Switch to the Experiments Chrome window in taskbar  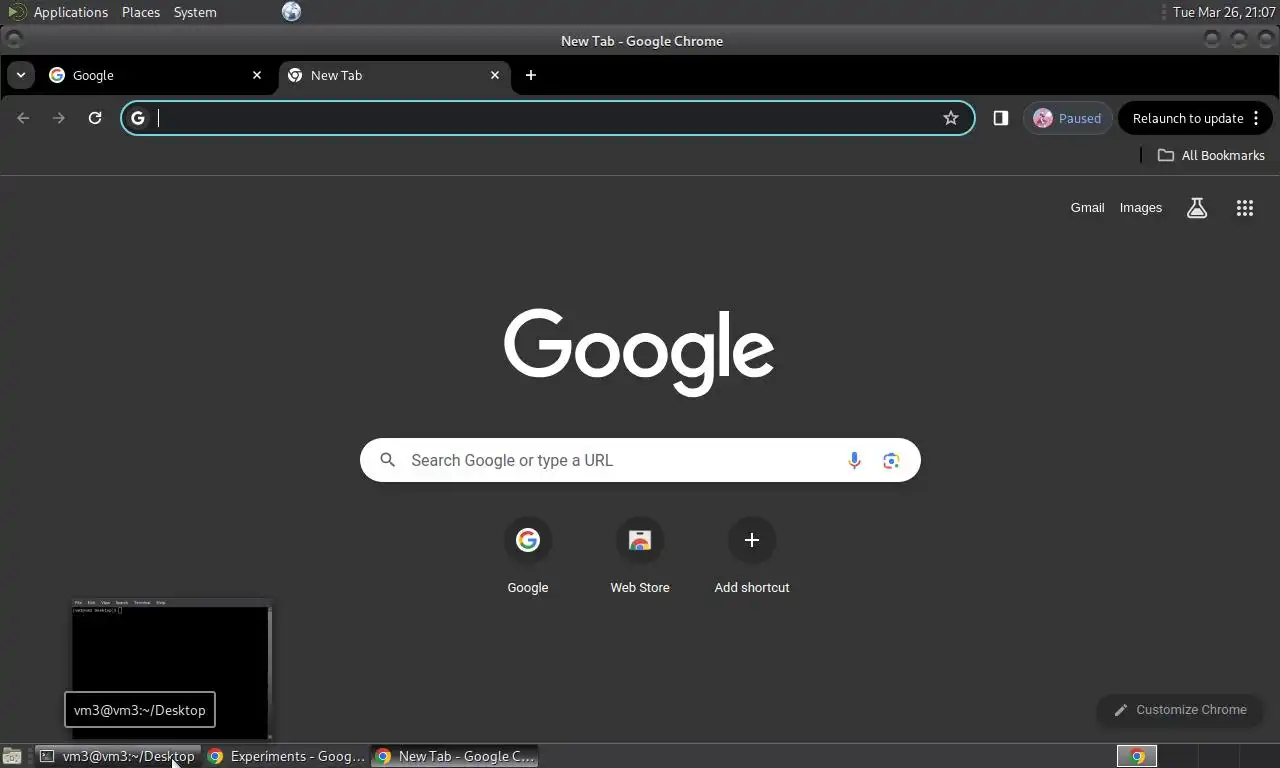point(287,756)
